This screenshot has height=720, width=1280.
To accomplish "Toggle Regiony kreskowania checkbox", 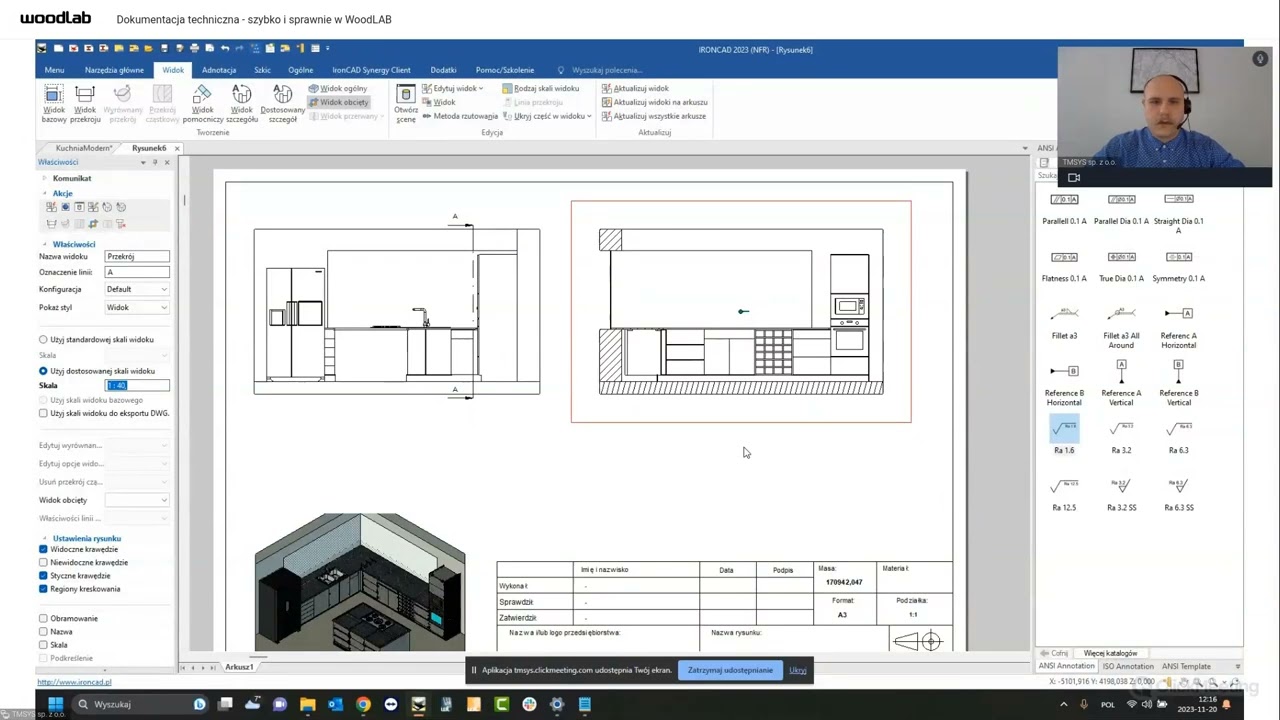I will 43,589.
